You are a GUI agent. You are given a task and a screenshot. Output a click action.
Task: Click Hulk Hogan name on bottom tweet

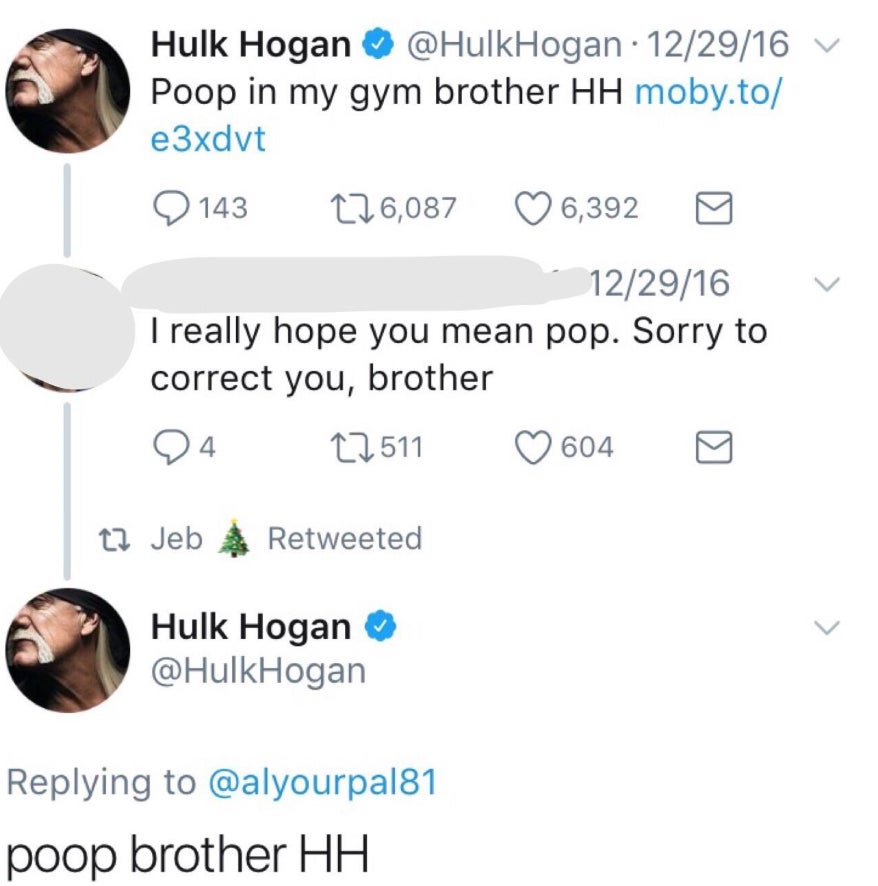[x=250, y=627]
